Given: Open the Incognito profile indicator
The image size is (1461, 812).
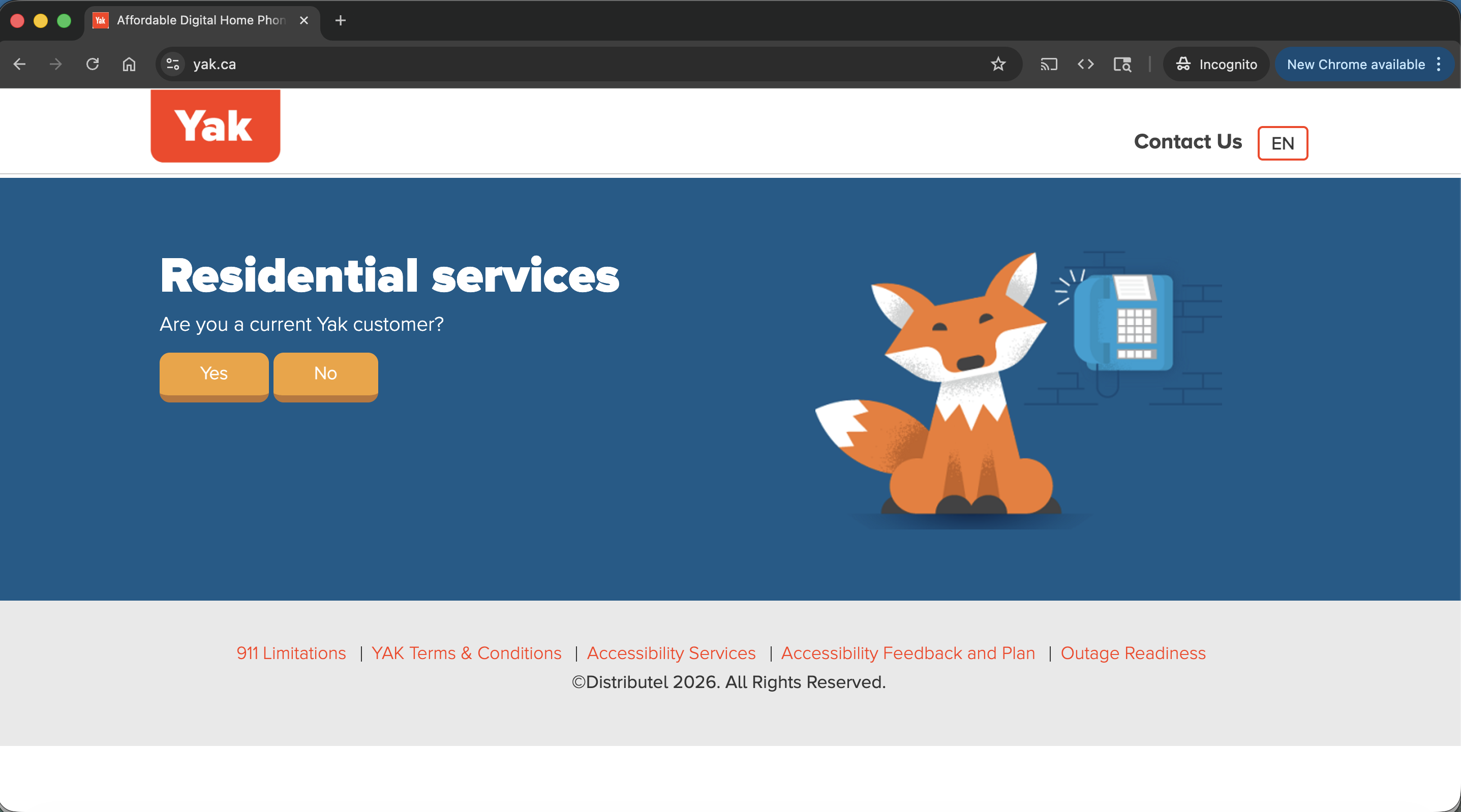Looking at the screenshot, I should (1216, 64).
